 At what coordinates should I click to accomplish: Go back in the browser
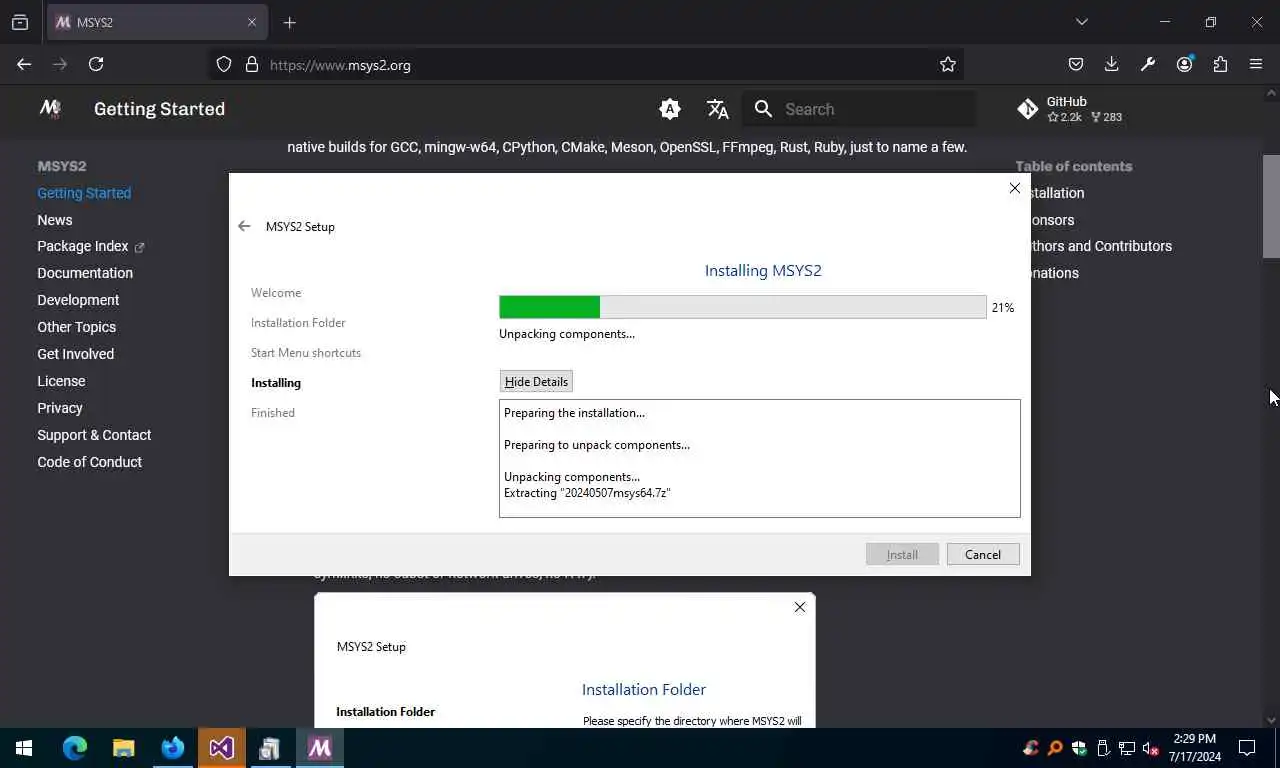pyautogui.click(x=24, y=64)
